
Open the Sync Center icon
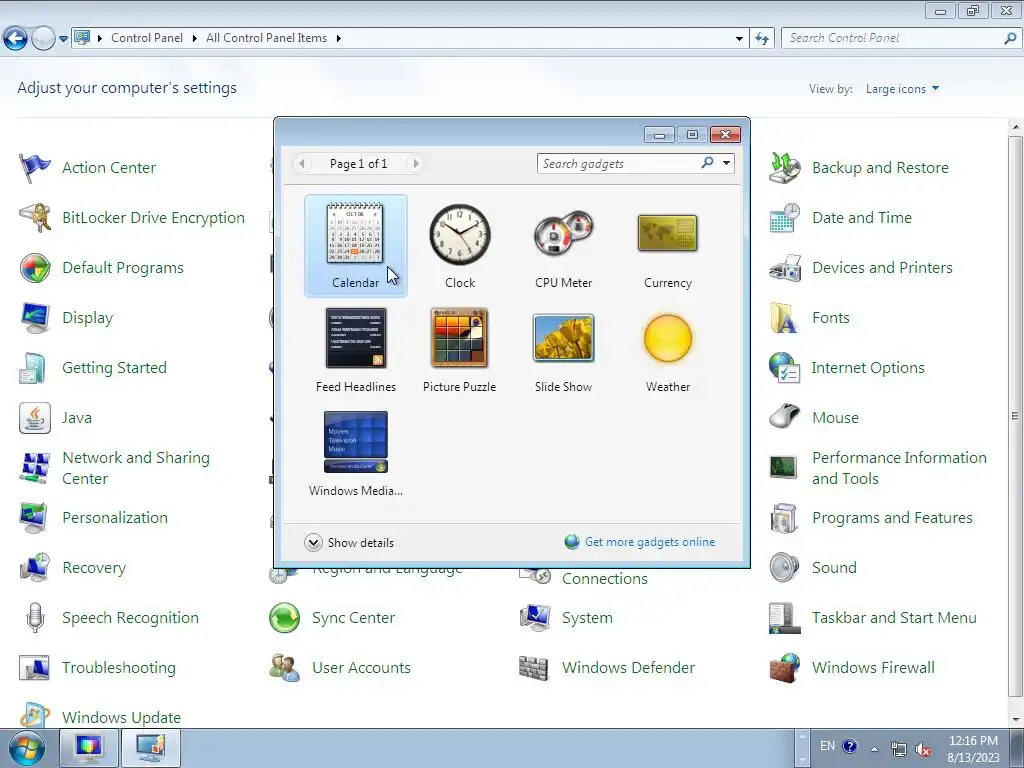click(x=285, y=618)
